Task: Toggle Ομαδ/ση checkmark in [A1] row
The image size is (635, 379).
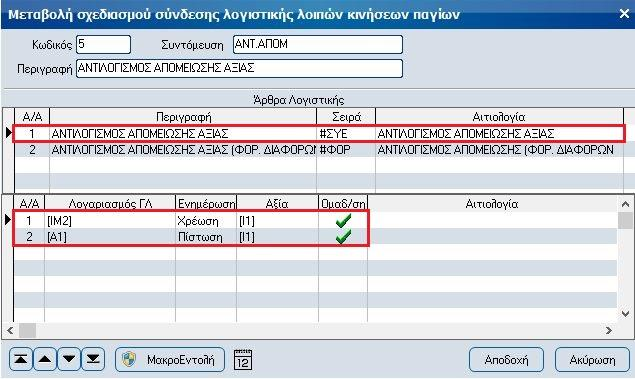Action: coord(343,236)
